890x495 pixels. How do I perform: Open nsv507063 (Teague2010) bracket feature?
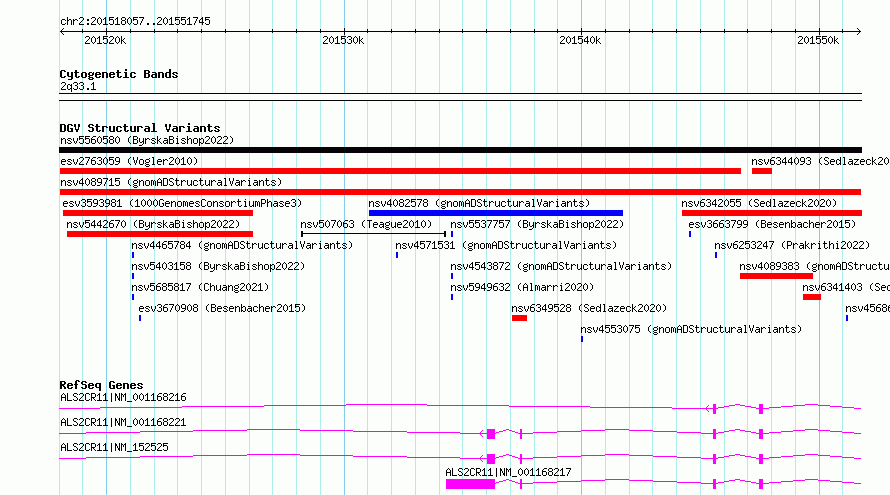tap(373, 234)
